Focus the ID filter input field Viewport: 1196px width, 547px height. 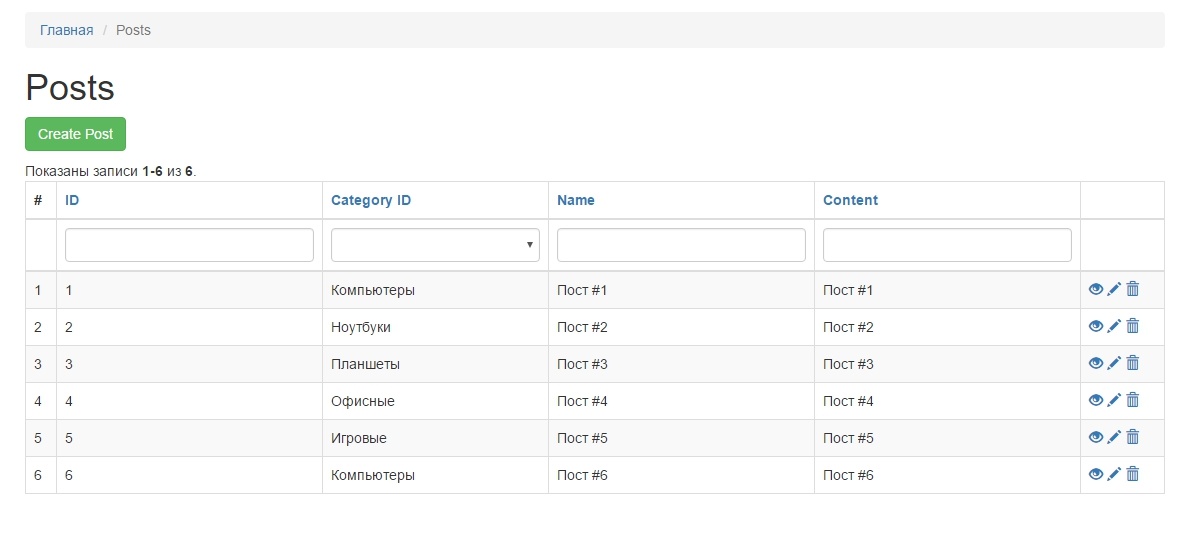click(189, 245)
